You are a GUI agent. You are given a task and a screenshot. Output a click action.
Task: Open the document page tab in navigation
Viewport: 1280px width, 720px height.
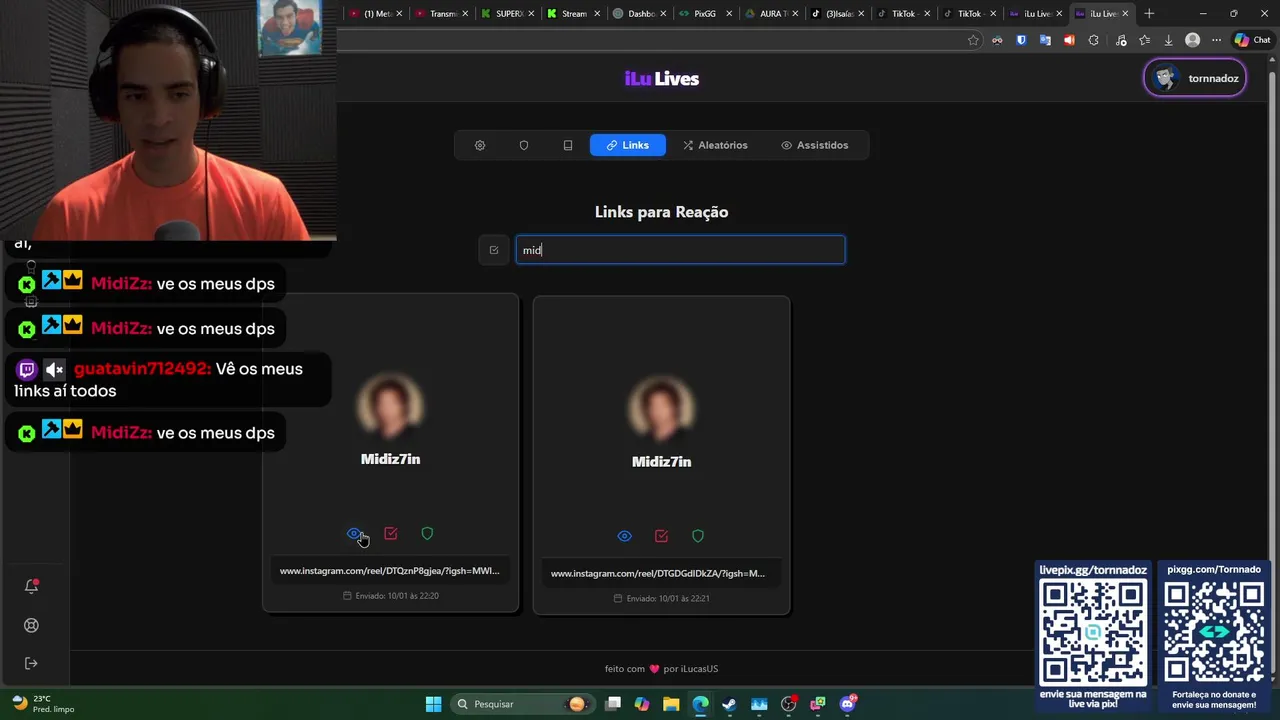568,145
